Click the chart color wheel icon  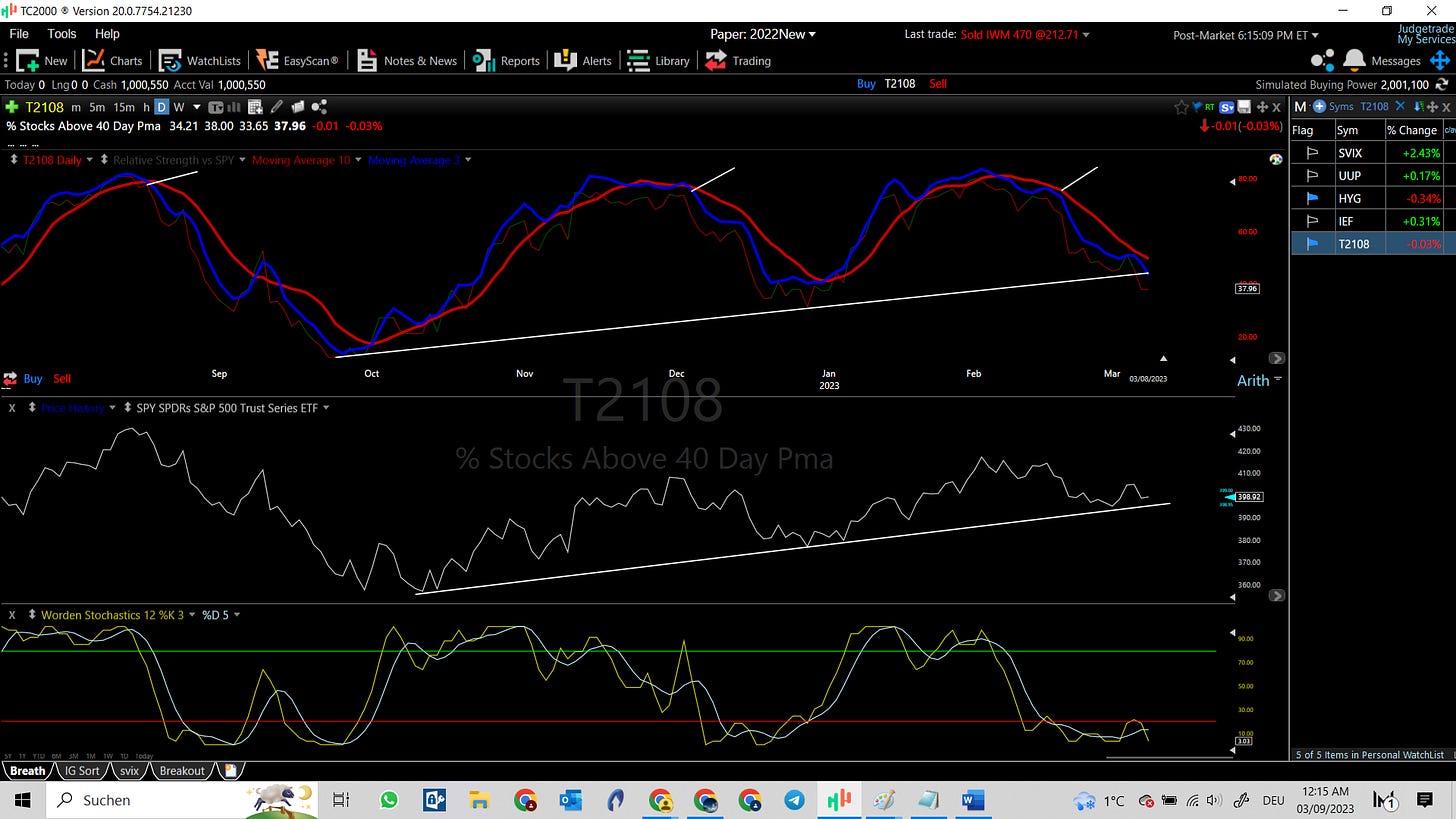pos(1275,159)
